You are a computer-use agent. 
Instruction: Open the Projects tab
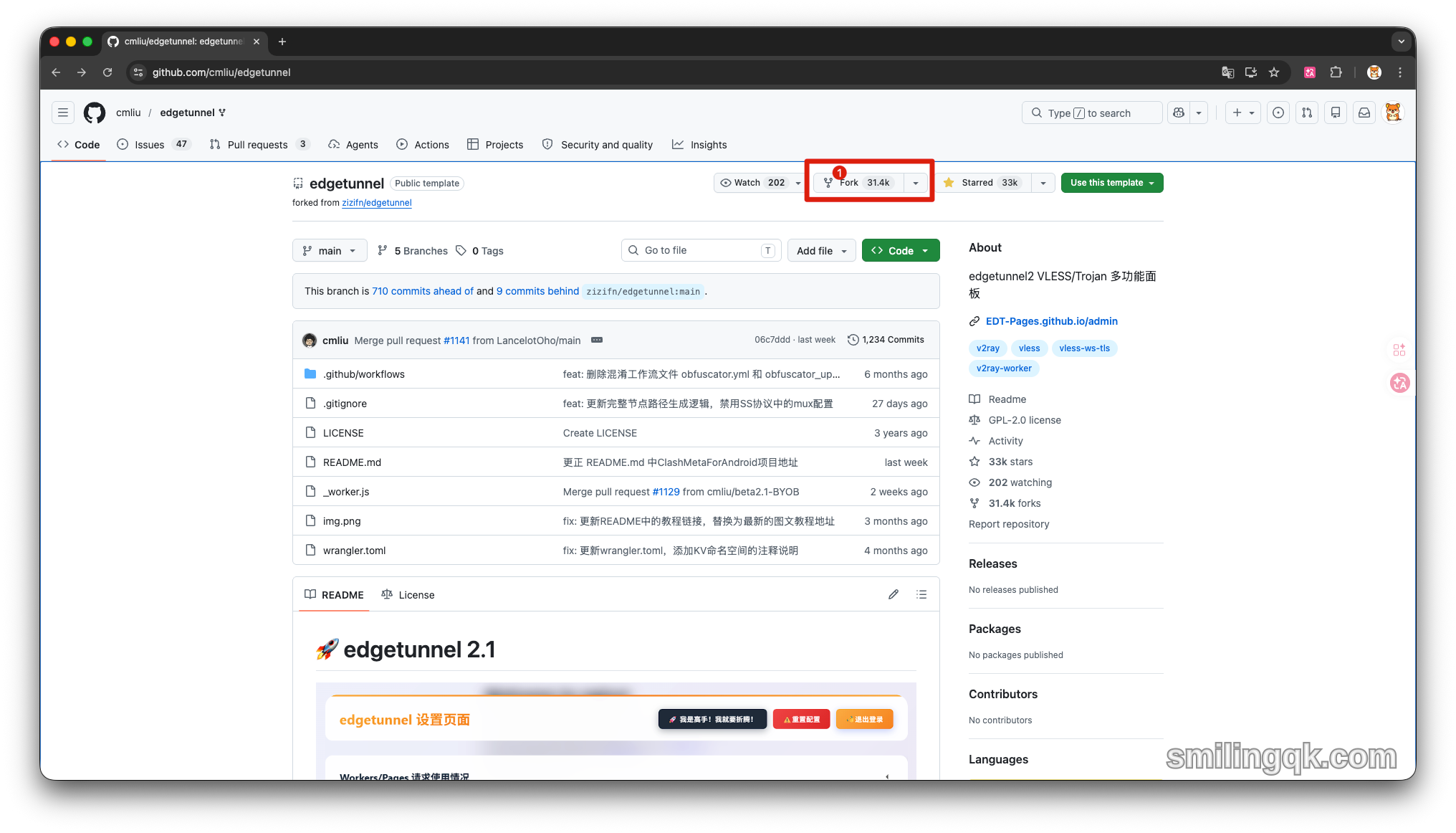pos(495,145)
